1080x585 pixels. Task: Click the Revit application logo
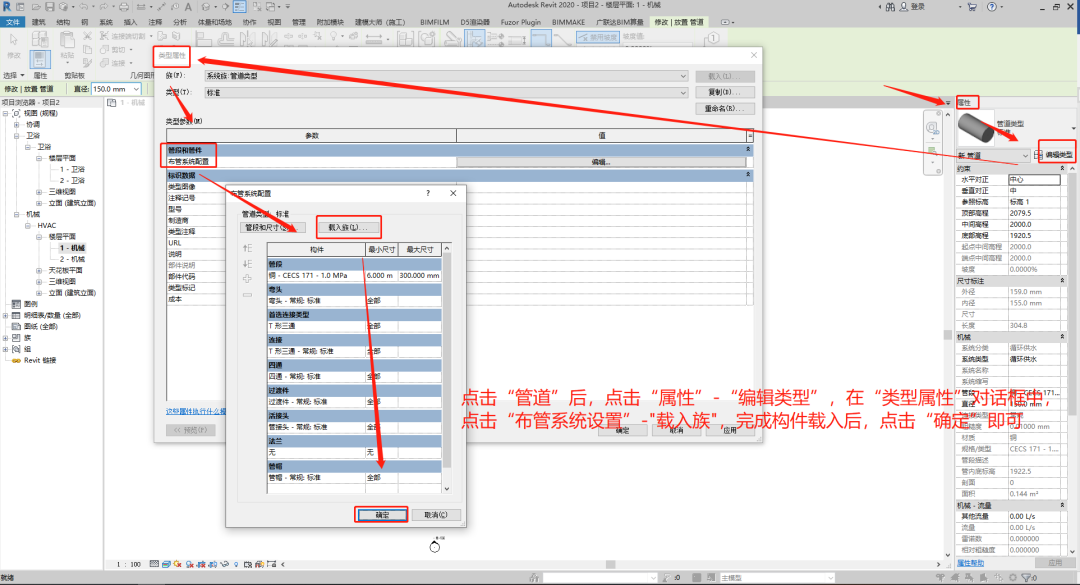coord(7,6)
